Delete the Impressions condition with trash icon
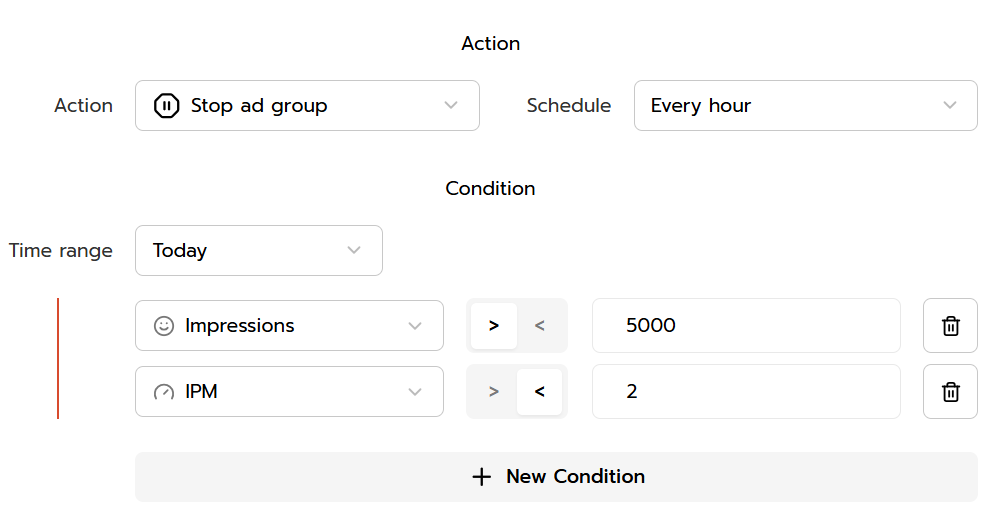 pyautogui.click(x=950, y=326)
